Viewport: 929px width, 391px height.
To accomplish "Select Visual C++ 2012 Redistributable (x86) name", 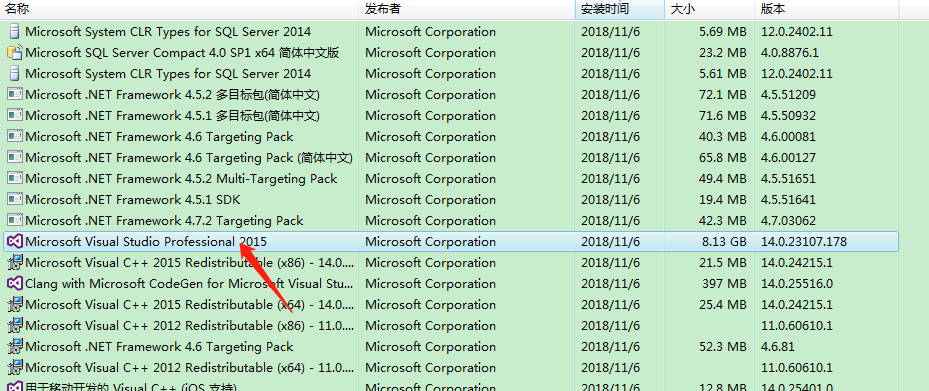I will 190,325.
